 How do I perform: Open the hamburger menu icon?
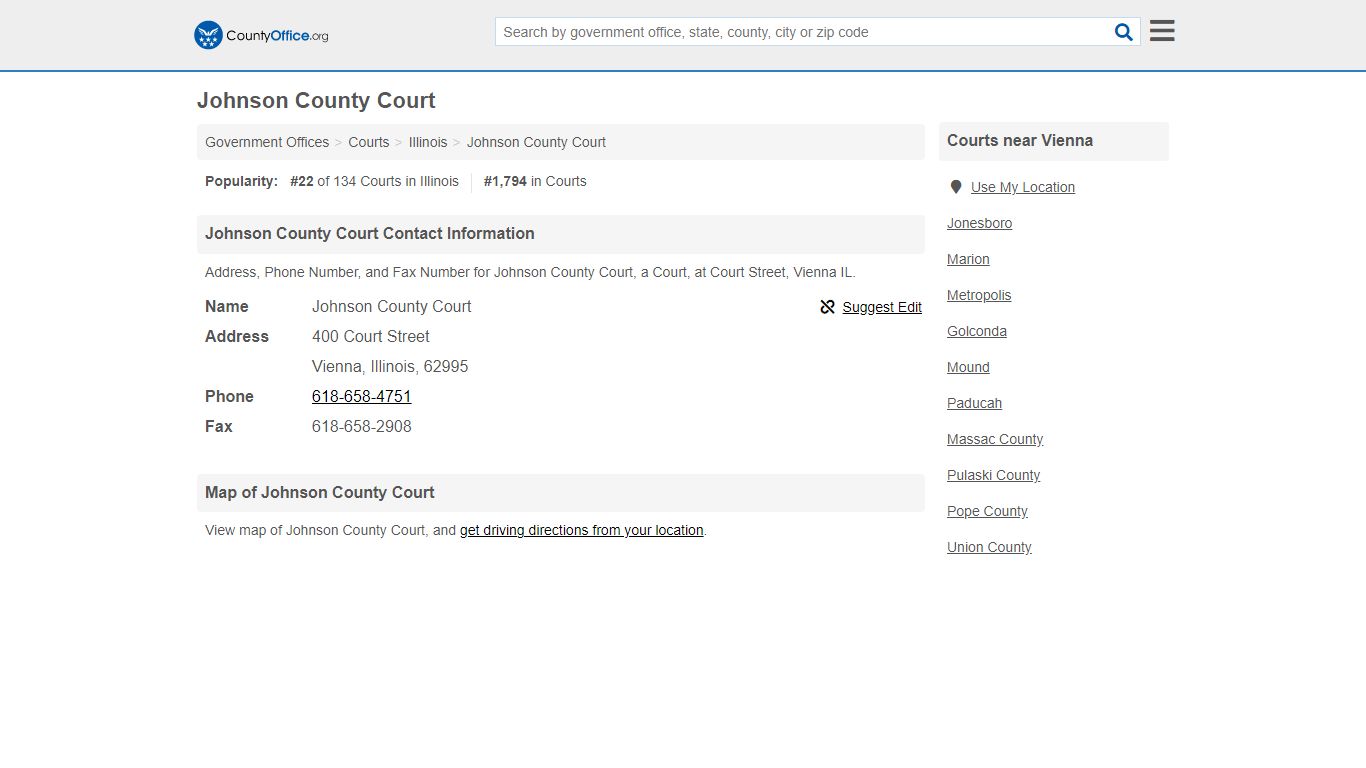point(1162,31)
